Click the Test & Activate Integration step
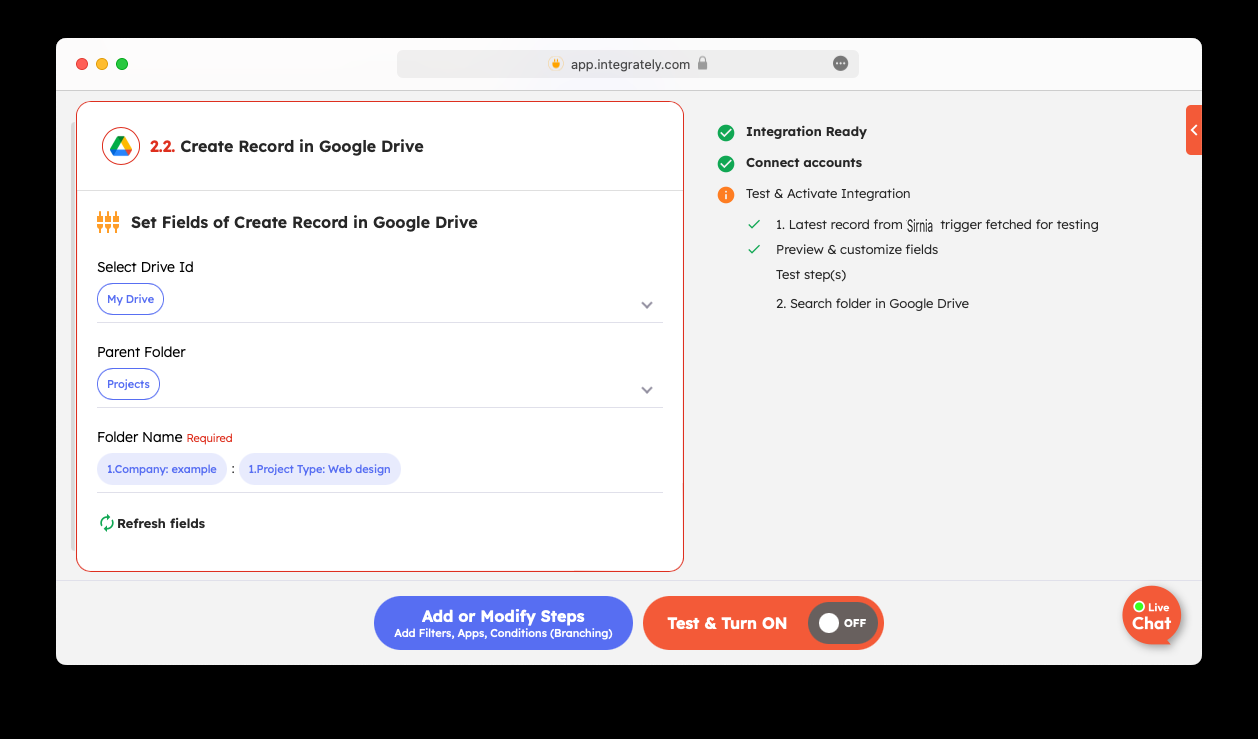The width and height of the screenshot is (1258, 739). point(828,194)
